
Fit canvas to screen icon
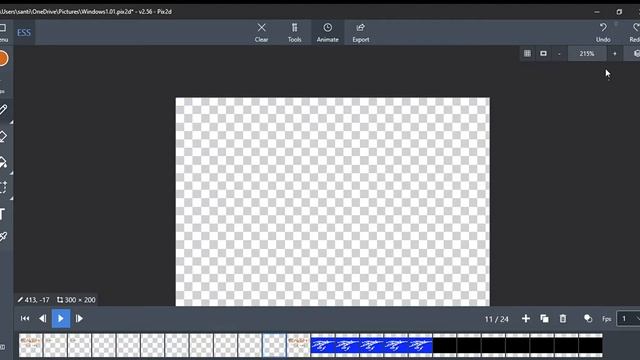[543, 53]
